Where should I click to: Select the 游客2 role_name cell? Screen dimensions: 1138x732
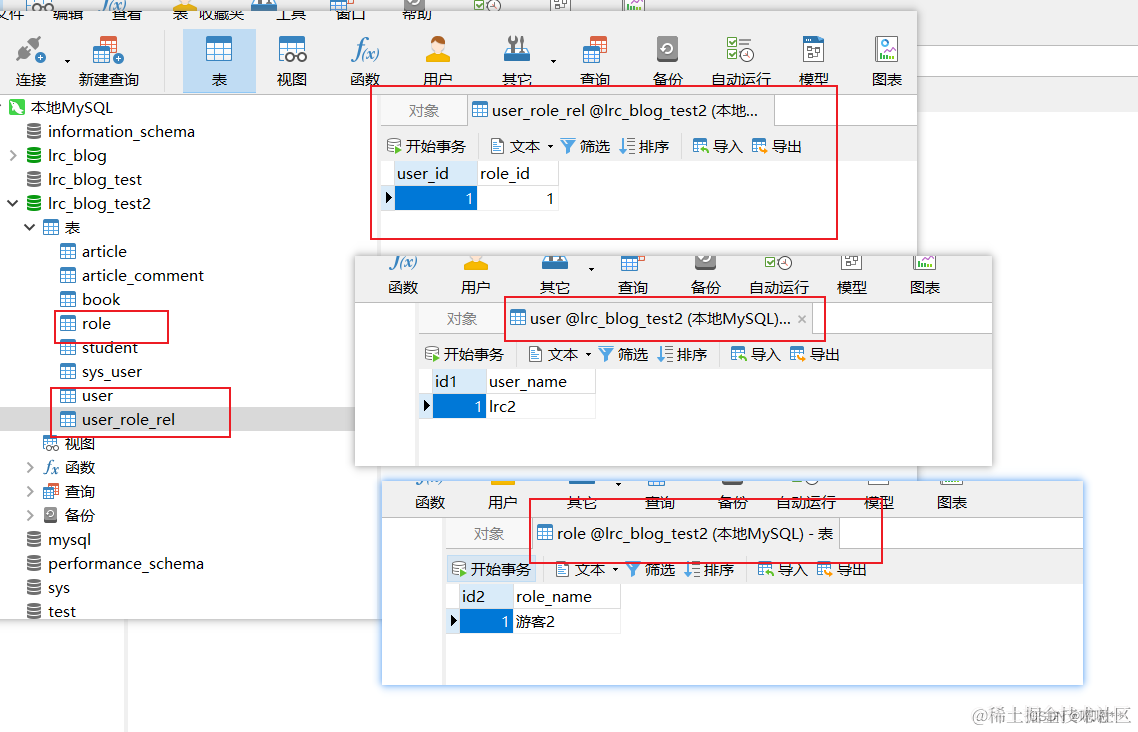click(567, 622)
